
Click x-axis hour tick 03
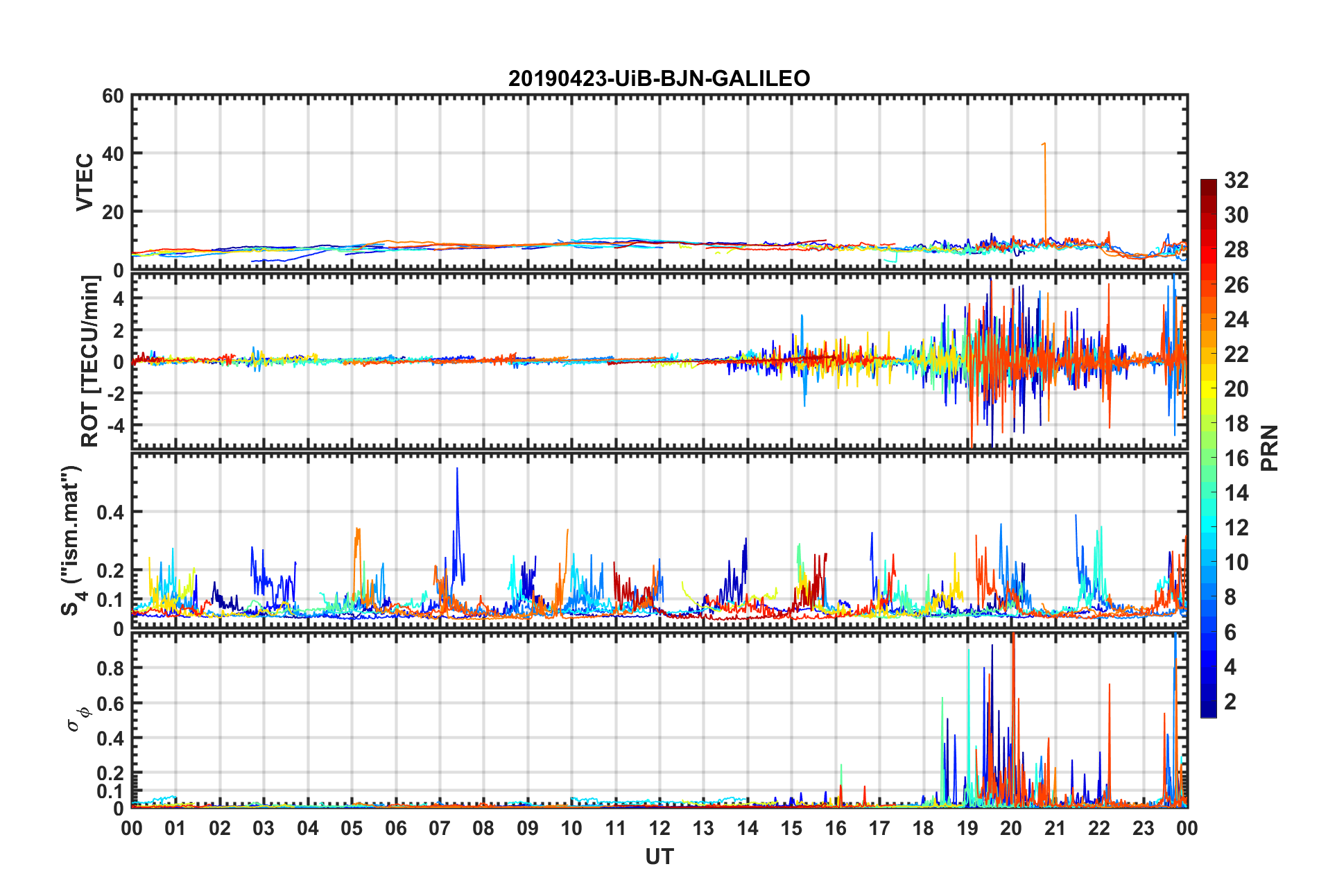coord(264,828)
